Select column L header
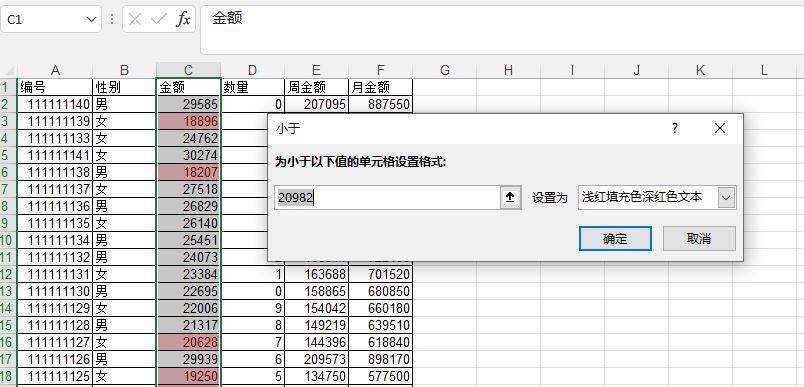The image size is (804, 387). point(765,70)
